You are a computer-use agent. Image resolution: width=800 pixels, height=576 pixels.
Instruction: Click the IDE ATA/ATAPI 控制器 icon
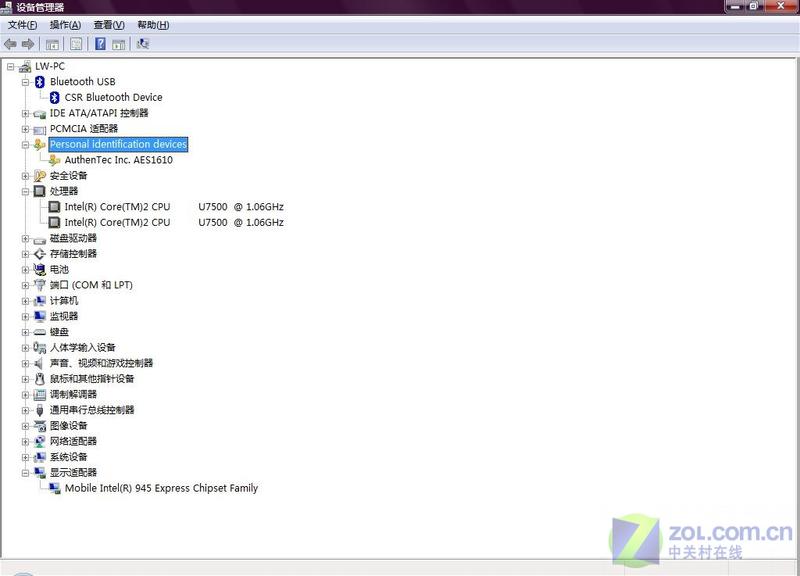pos(40,114)
